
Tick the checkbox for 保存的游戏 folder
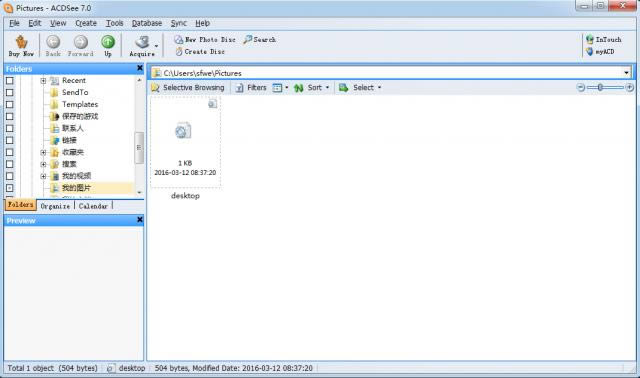(x=9, y=116)
